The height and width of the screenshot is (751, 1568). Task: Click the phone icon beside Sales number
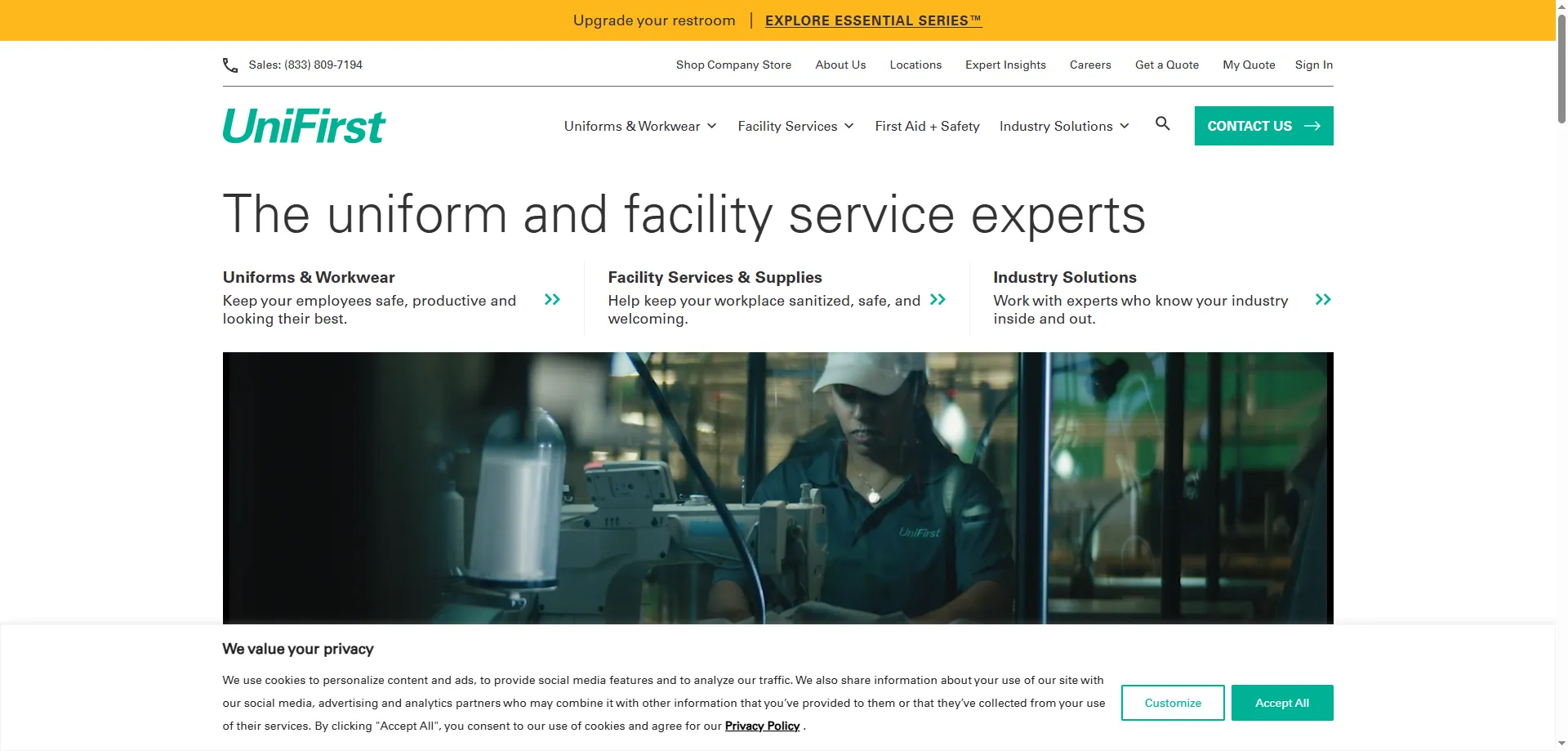click(230, 65)
